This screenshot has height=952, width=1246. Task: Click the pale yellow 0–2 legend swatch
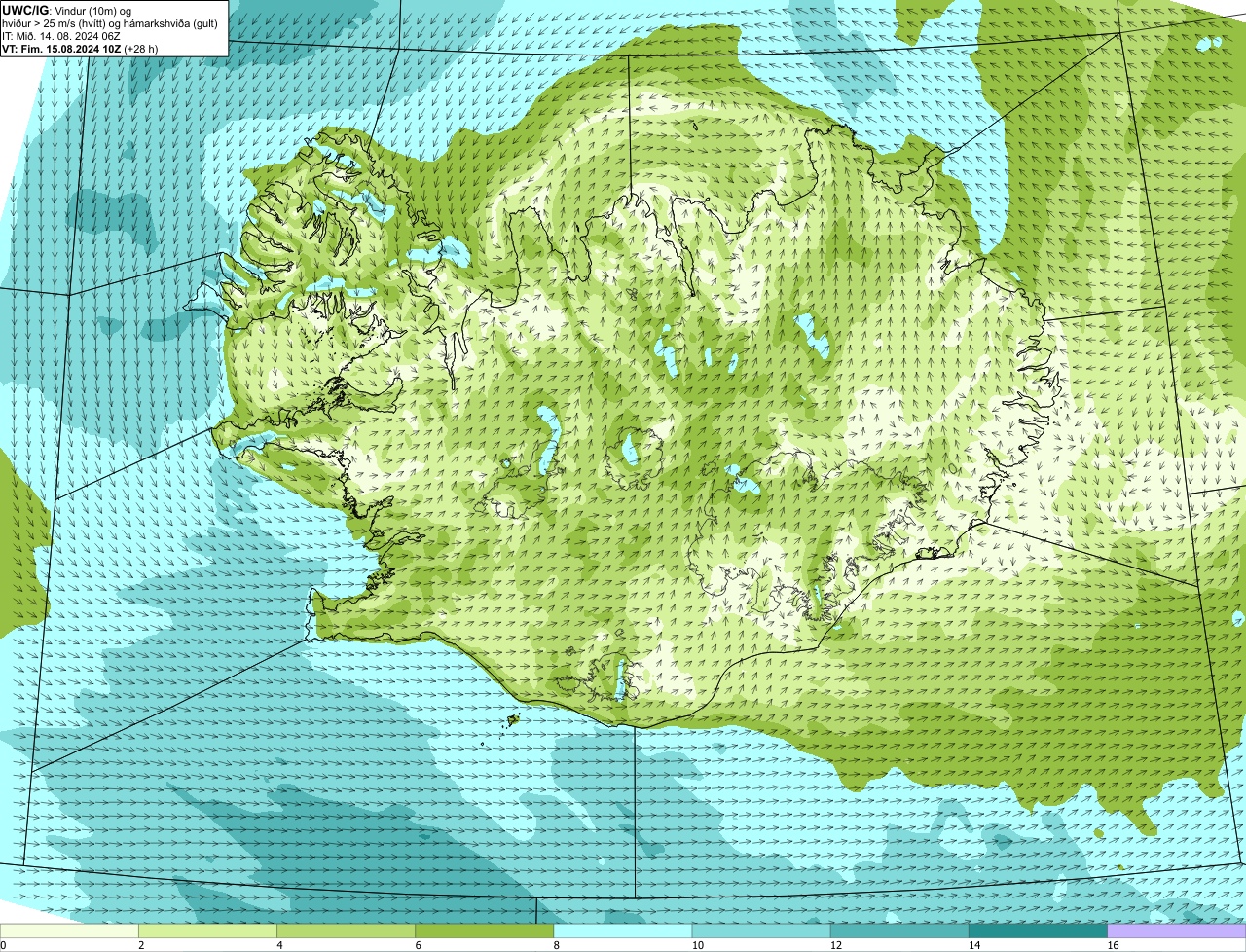click(70, 932)
